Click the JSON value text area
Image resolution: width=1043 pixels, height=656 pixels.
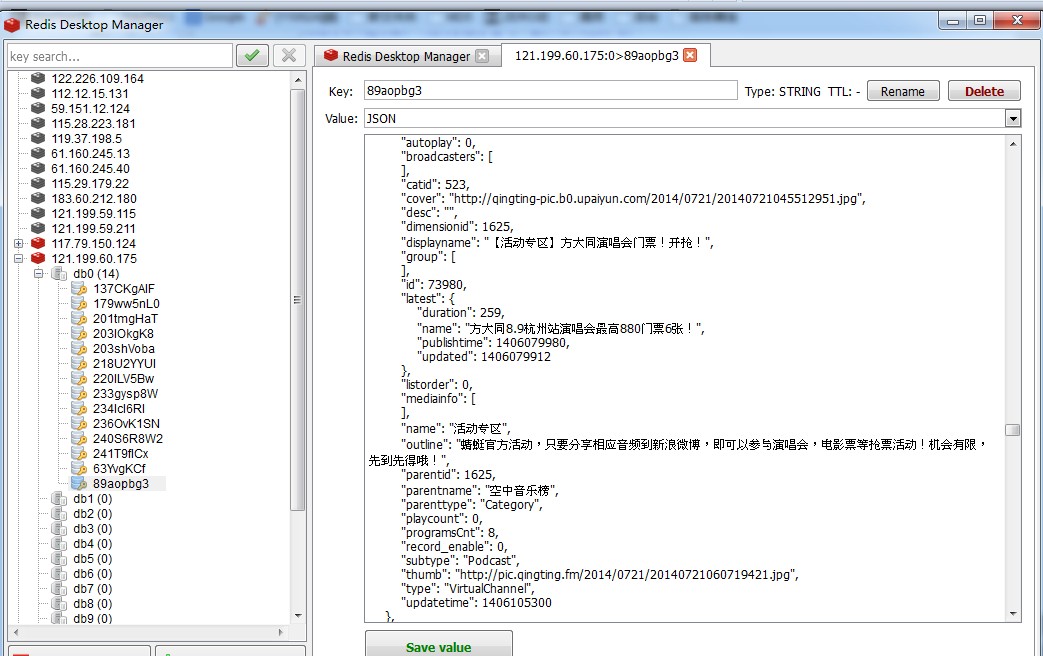(x=684, y=379)
